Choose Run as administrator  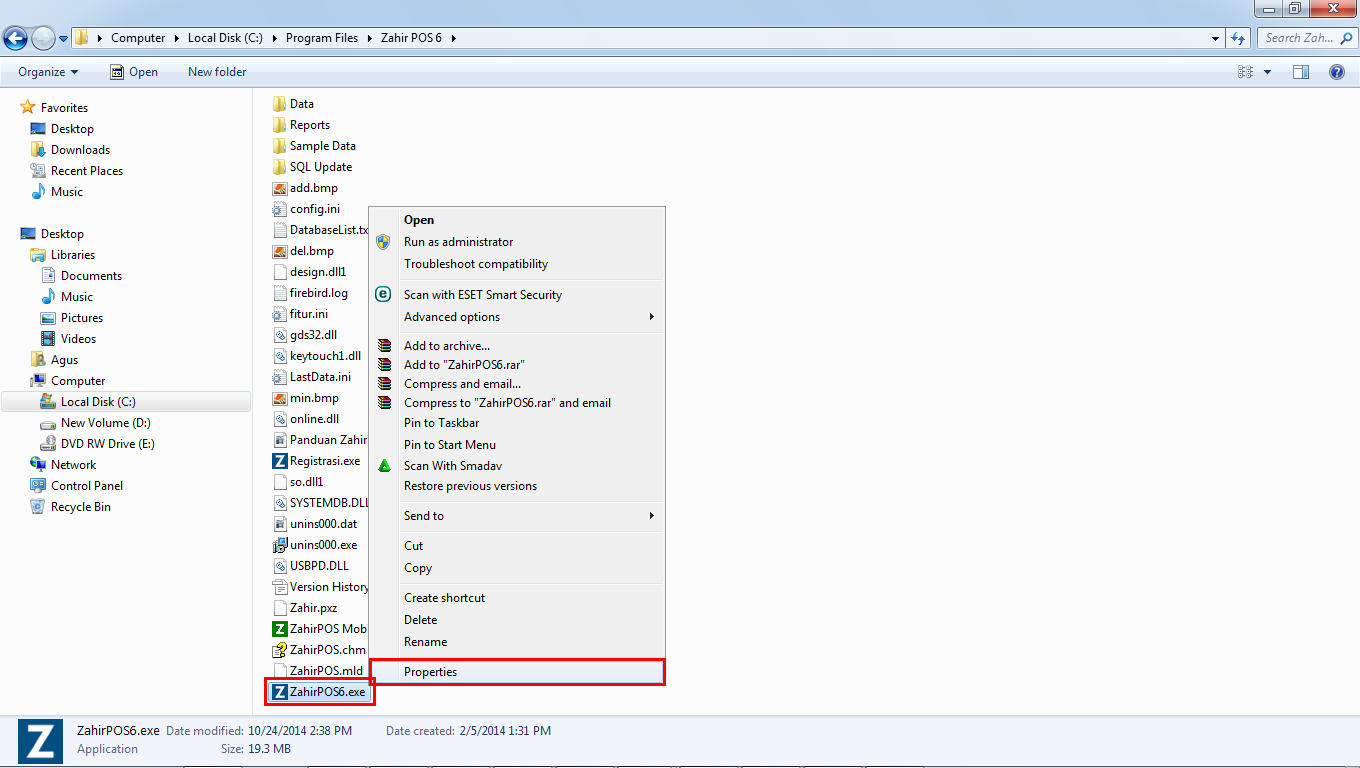(x=517, y=242)
